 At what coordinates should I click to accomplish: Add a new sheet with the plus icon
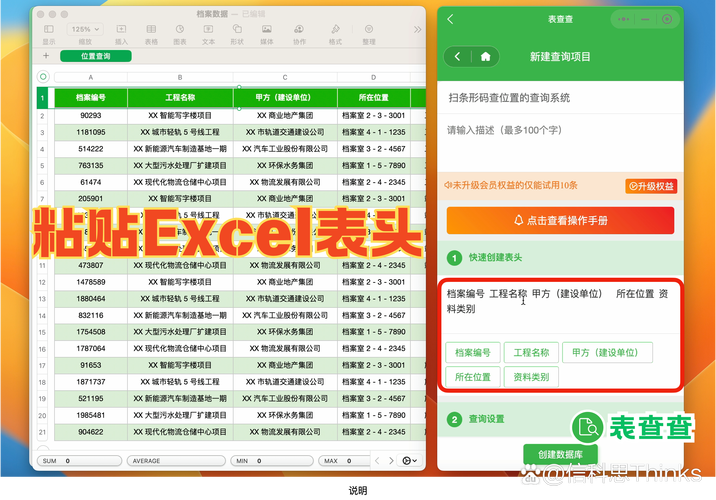(x=46, y=56)
